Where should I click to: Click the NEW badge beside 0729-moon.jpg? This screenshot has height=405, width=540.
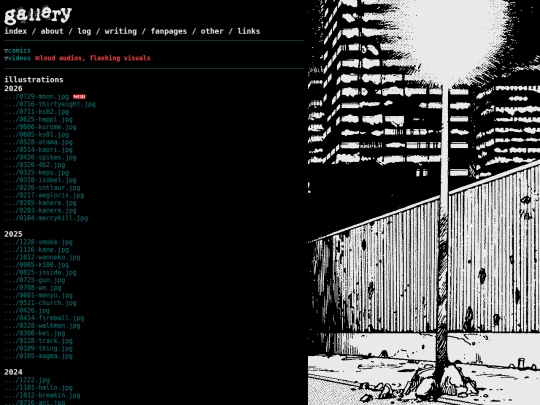79,97
